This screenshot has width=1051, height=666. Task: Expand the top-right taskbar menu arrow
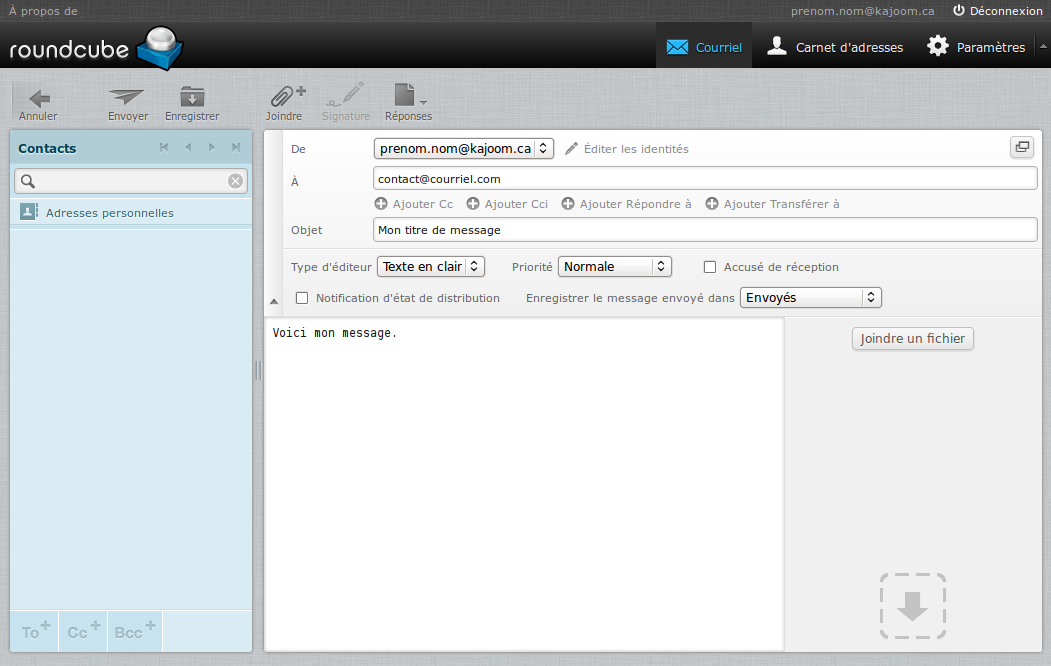coord(1043,46)
